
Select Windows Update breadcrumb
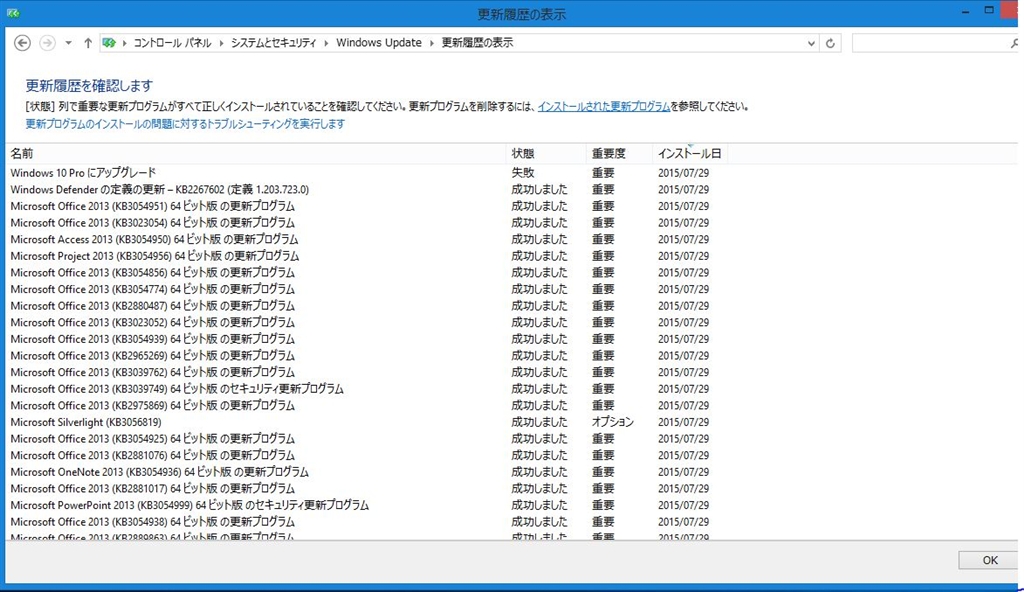pyautogui.click(x=379, y=43)
